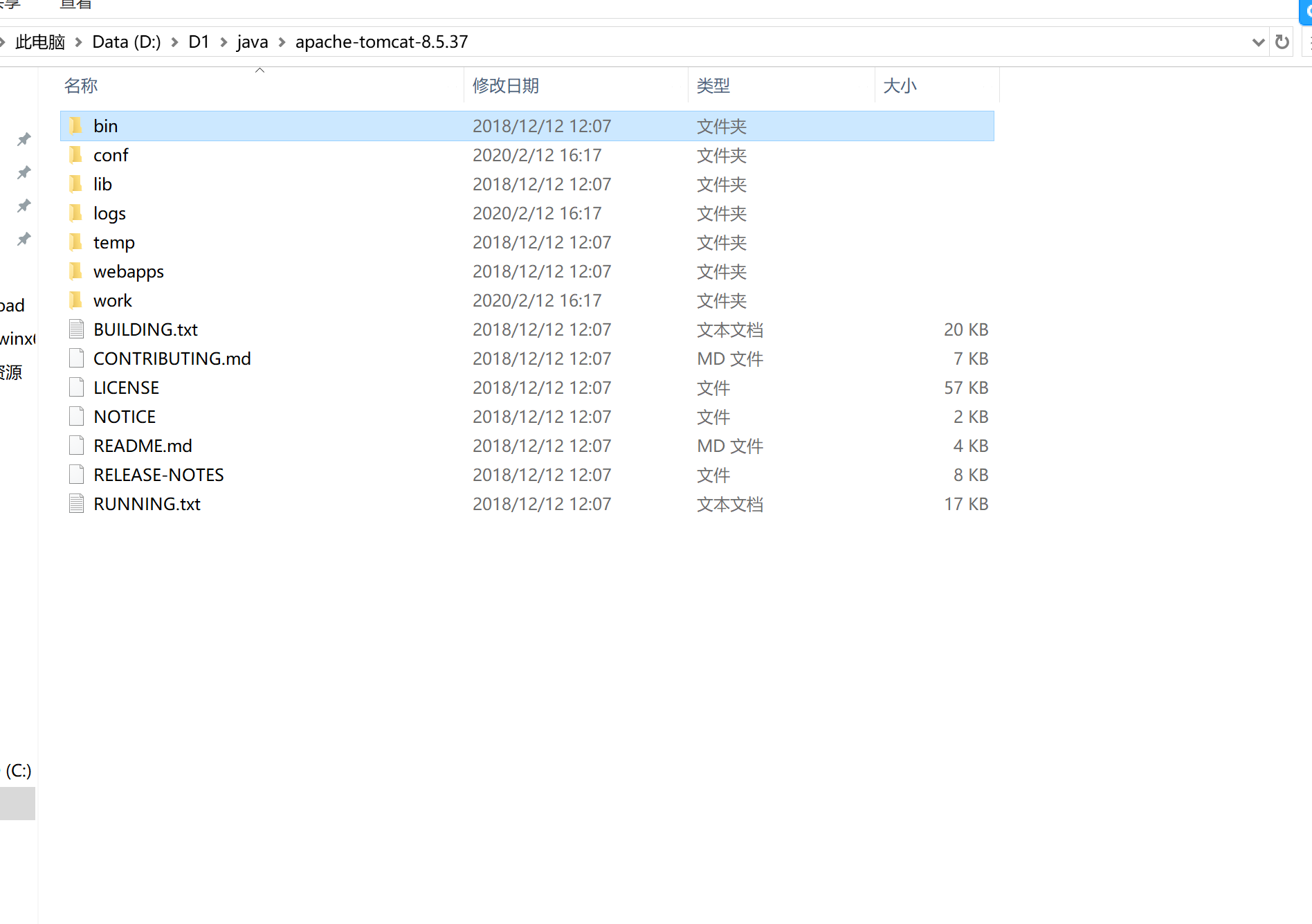Open Data (D:) from the breadcrumb path

click(126, 42)
